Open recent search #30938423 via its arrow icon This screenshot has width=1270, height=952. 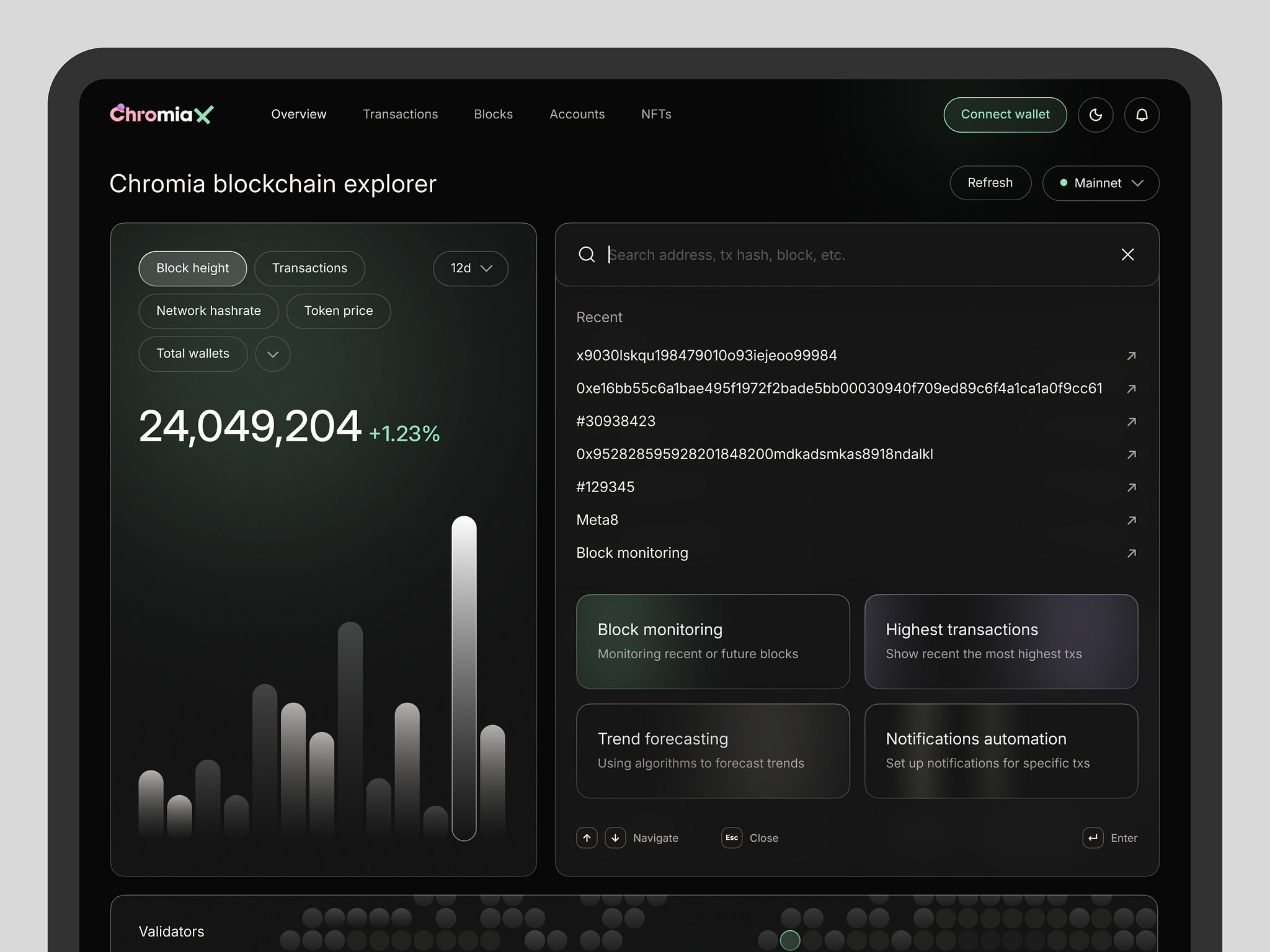1131,421
